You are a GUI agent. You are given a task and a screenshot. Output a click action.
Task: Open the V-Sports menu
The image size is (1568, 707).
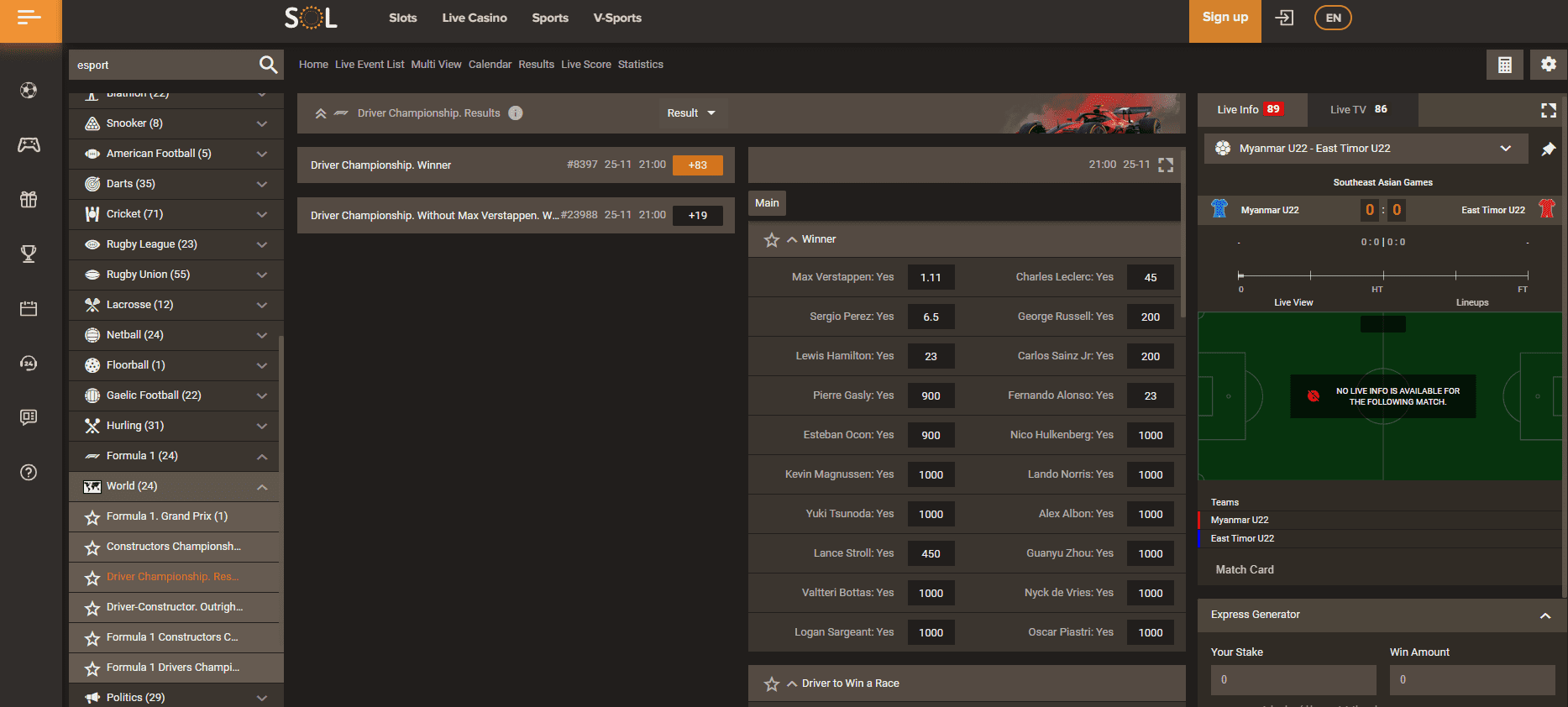point(617,18)
